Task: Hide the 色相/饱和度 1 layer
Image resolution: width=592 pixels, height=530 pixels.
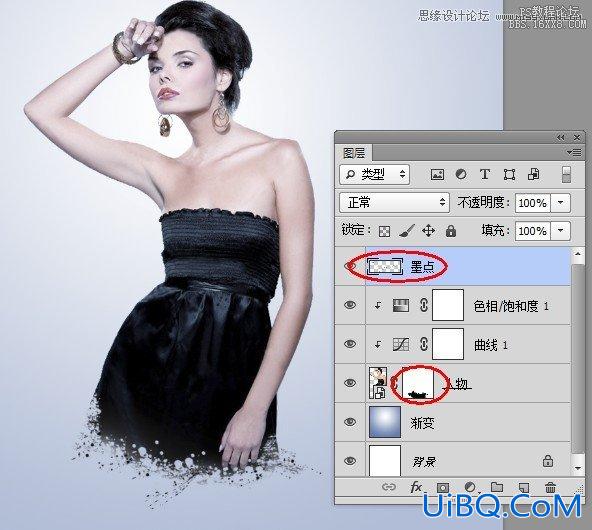Action: pos(350,305)
